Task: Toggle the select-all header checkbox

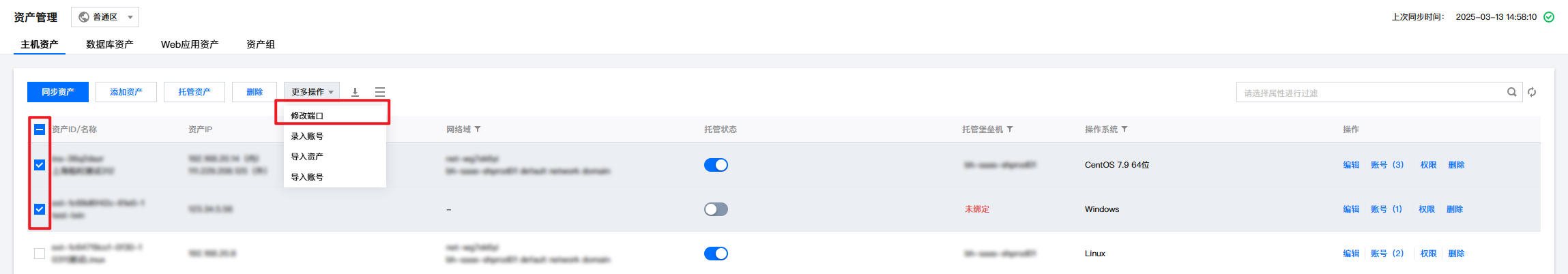Action: tap(40, 130)
